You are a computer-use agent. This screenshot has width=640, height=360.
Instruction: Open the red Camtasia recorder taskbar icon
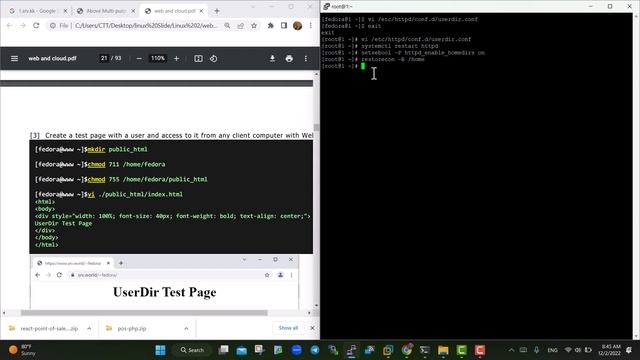[480, 350]
